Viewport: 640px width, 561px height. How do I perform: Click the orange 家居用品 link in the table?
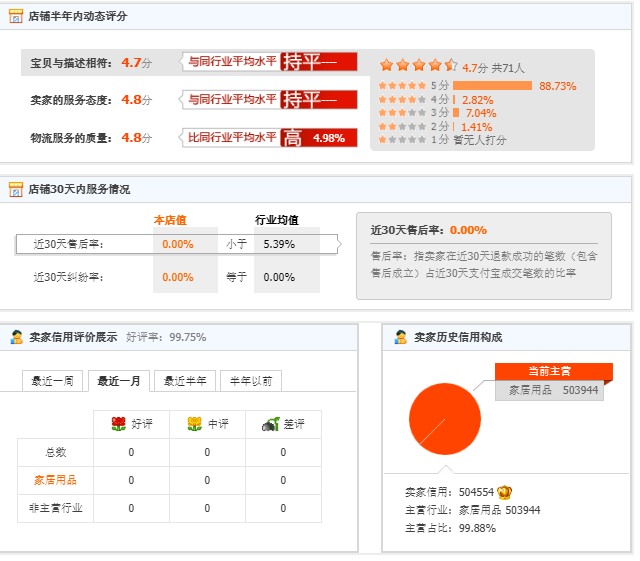pyautogui.click(x=54, y=480)
